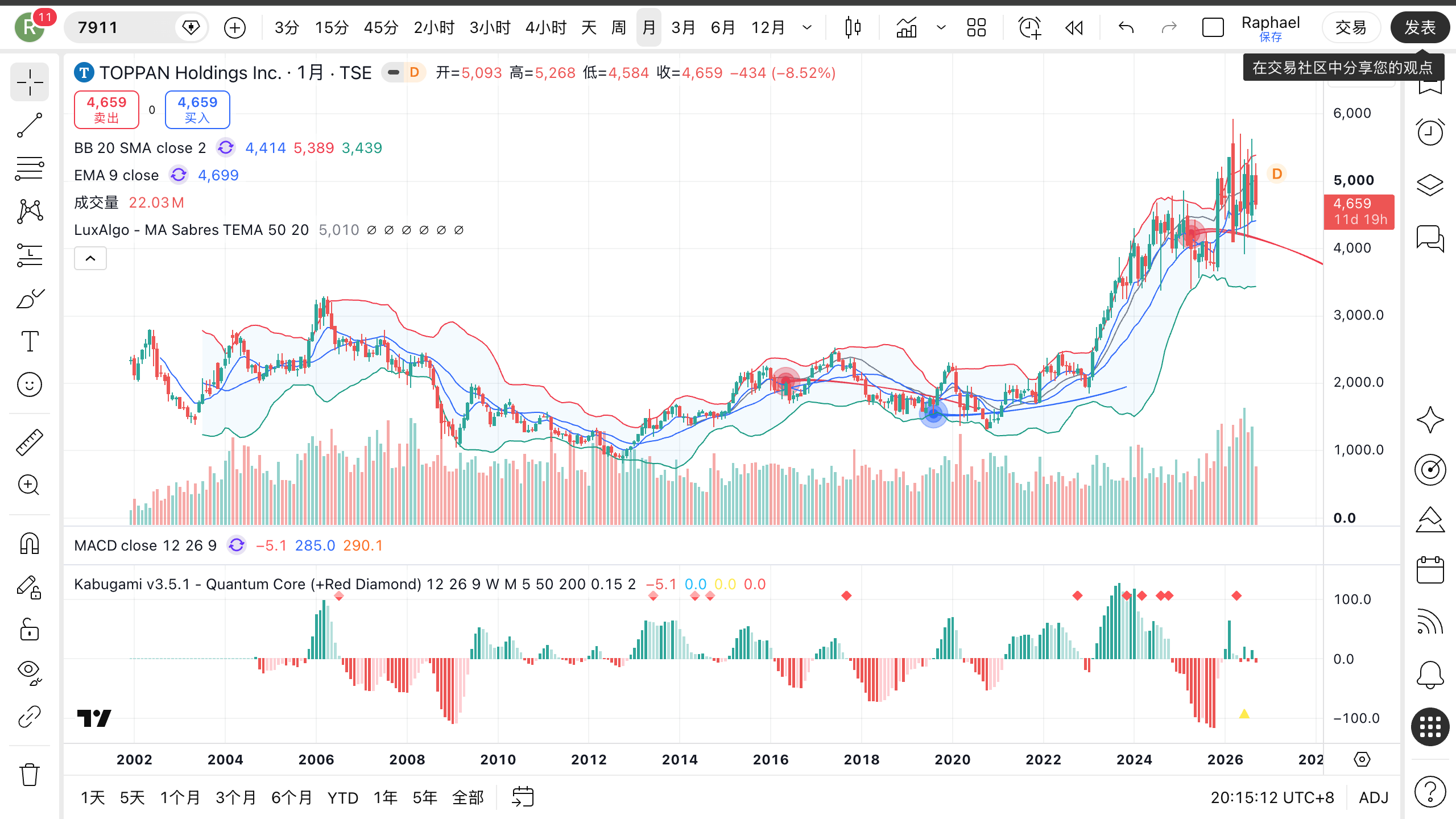Viewport: 1456px width, 819px height.
Task: Open the chats panel in sidebar
Action: point(1430,238)
